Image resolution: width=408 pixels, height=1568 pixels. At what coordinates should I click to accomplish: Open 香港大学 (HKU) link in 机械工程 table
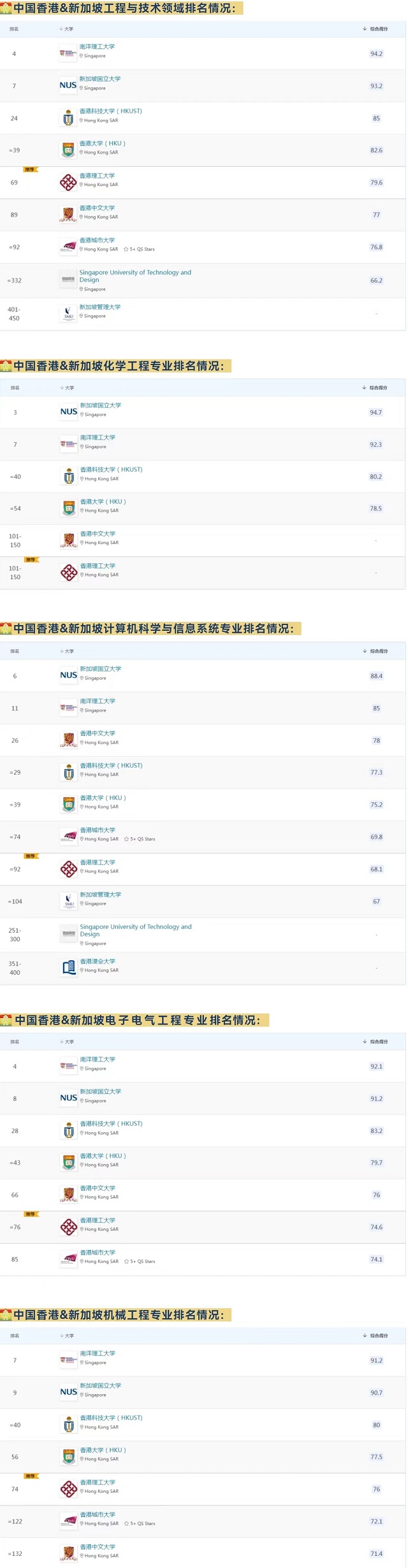[103, 1450]
